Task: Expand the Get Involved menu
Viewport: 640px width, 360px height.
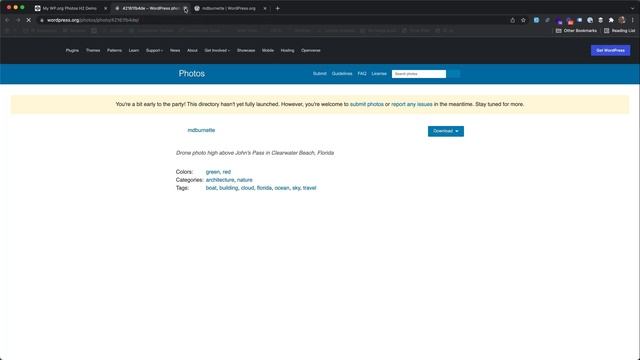Action: coord(217,50)
